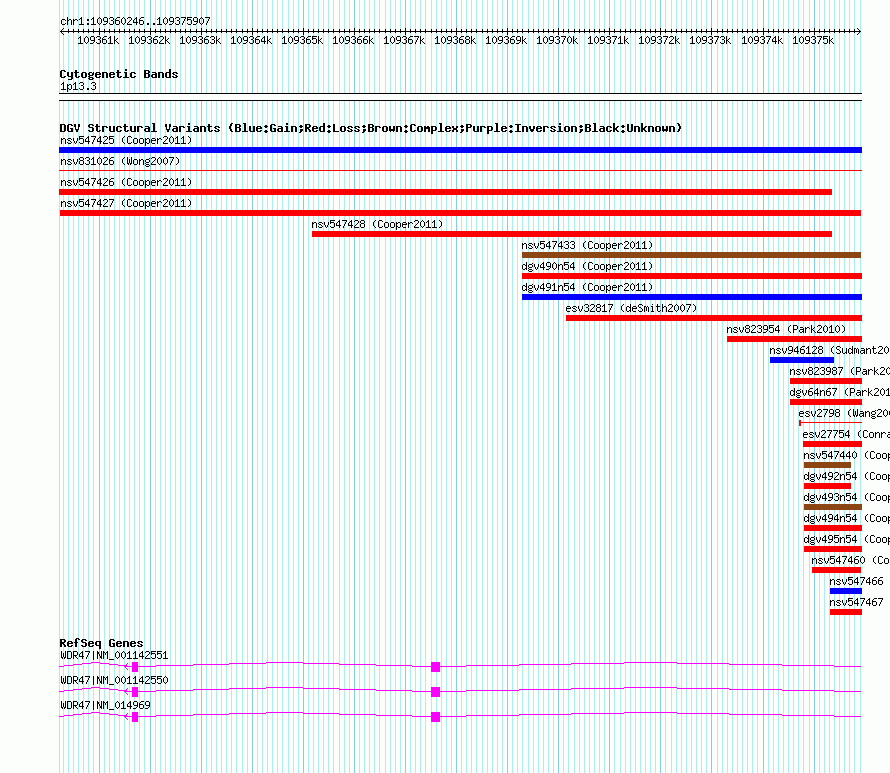This screenshot has height=773, width=890.
Task: Click the large exon box on NM_001142551 track
Action: point(435,667)
